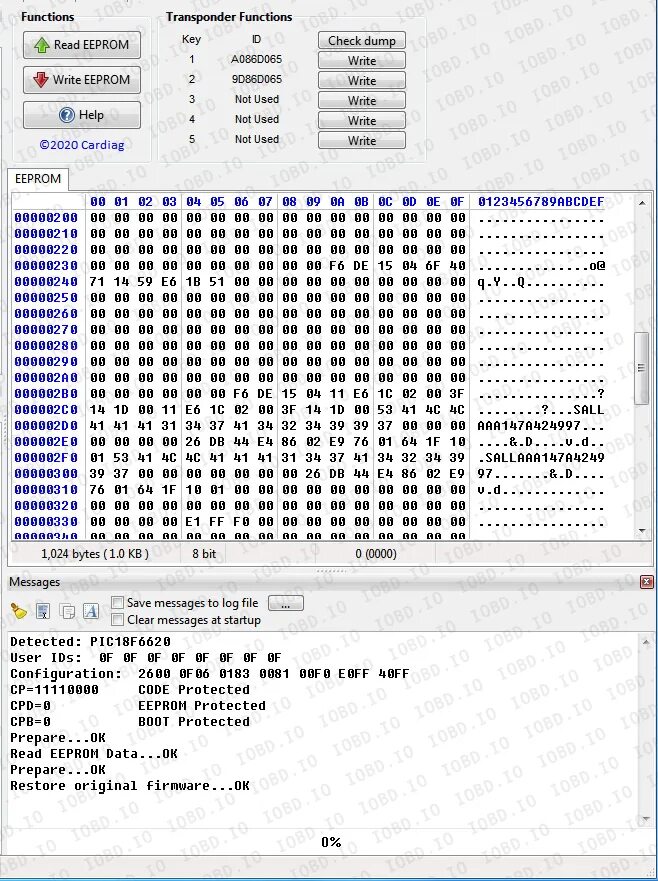Viewport: 658px width, 881px height.
Task: Write transponder key 2 9D86D065
Action: pos(362,80)
